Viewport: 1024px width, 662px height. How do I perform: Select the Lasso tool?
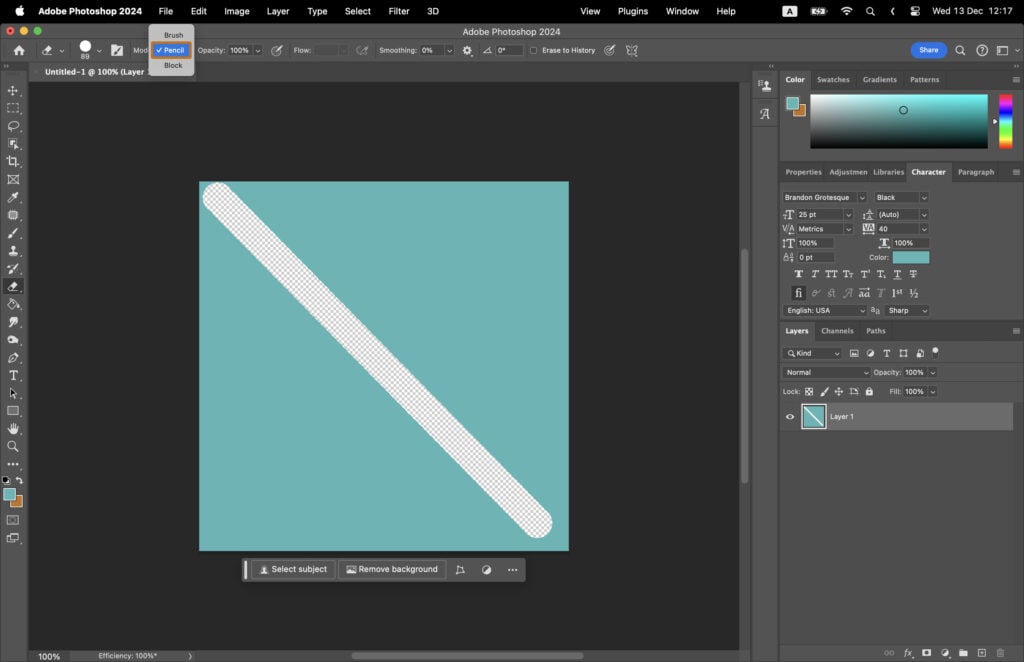pos(14,126)
